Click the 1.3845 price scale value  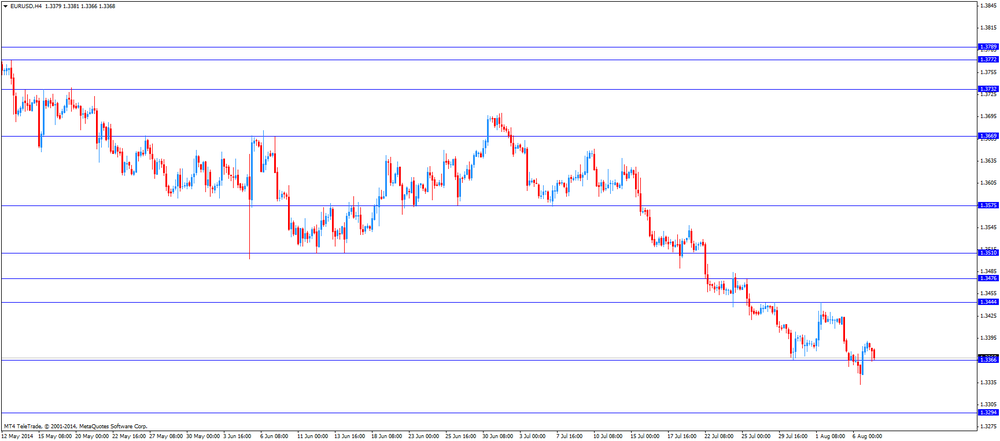click(989, 6)
